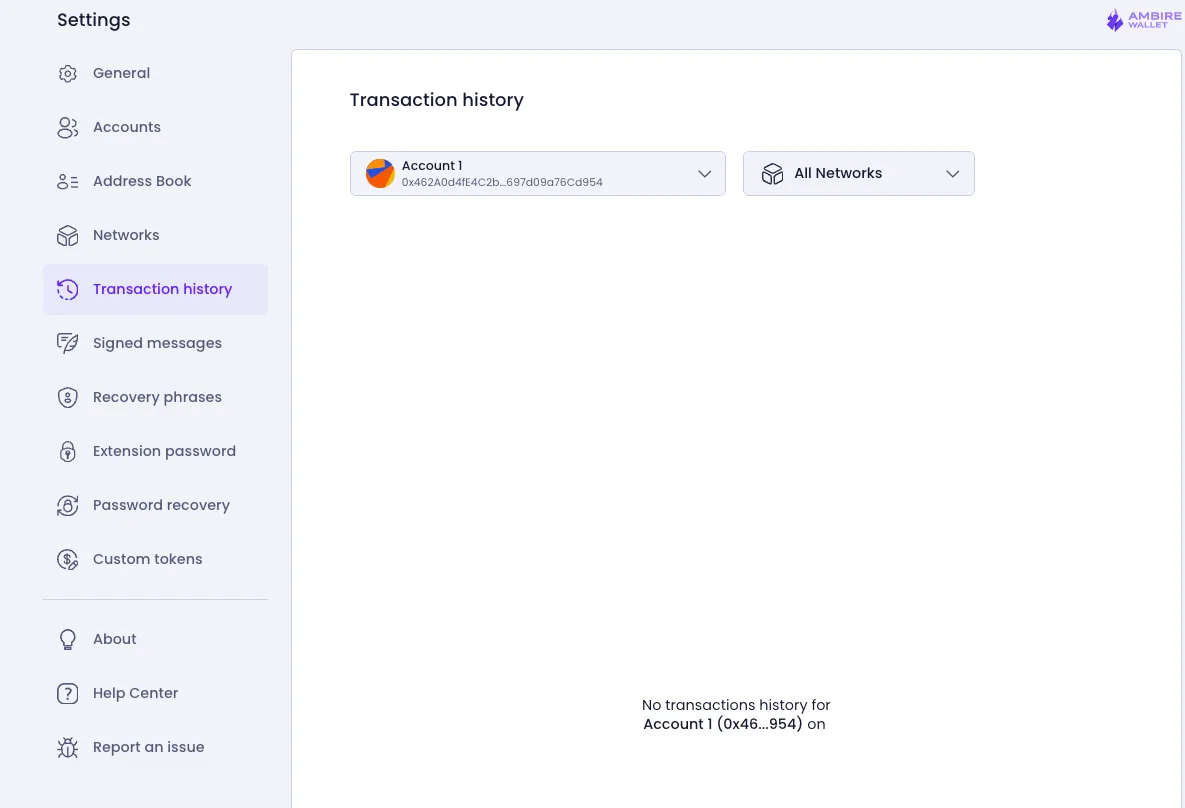Click the About link
Screen dimensions: 1185x808
114,639
